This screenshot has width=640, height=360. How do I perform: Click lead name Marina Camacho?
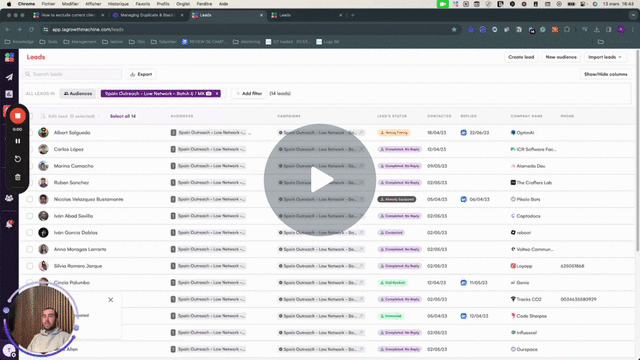(x=73, y=166)
